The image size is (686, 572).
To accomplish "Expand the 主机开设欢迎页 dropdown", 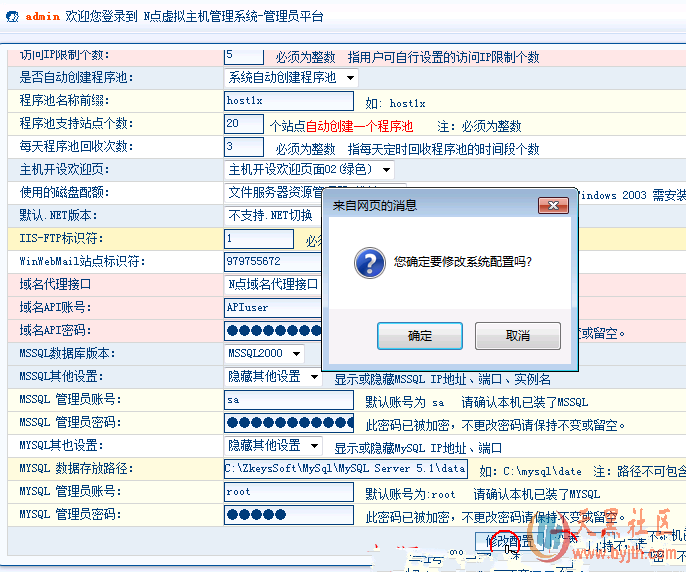I will (x=309, y=169).
